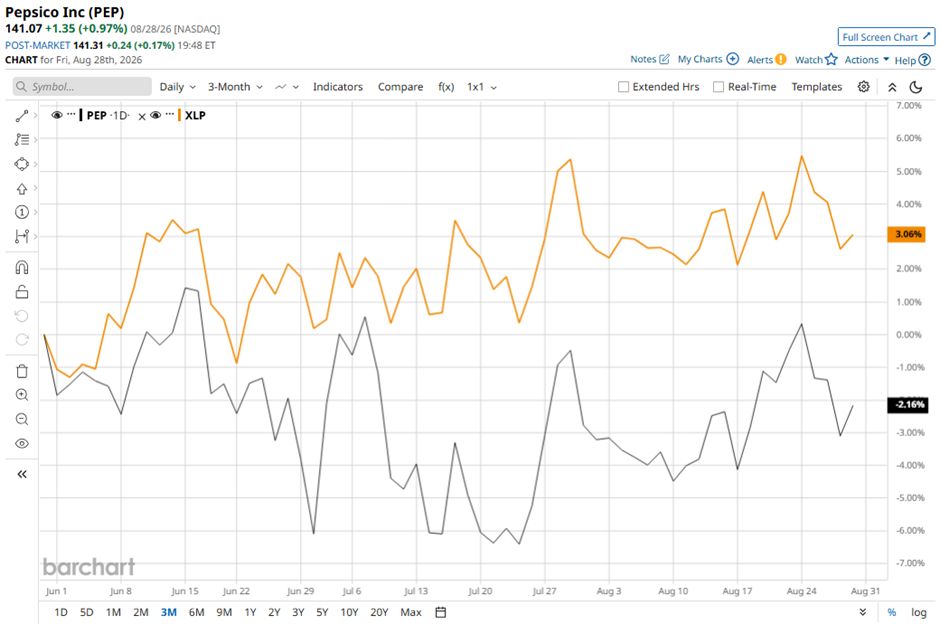Open the Indicators menu
The height and width of the screenshot is (625, 940).
pyautogui.click(x=338, y=87)
